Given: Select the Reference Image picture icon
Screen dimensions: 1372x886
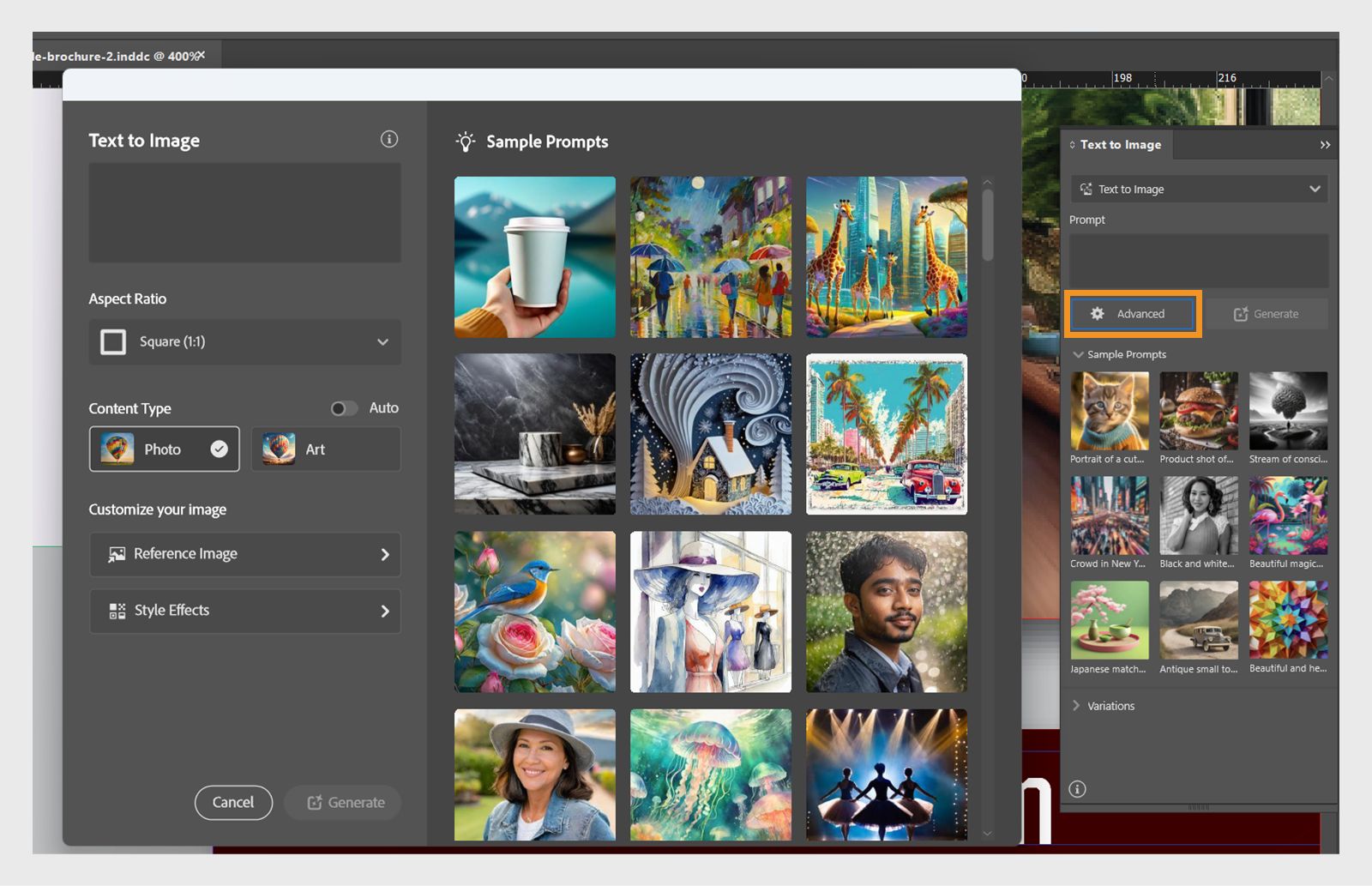Looking at the screenshot, I should pyautogui.click(x=116, y=554).
